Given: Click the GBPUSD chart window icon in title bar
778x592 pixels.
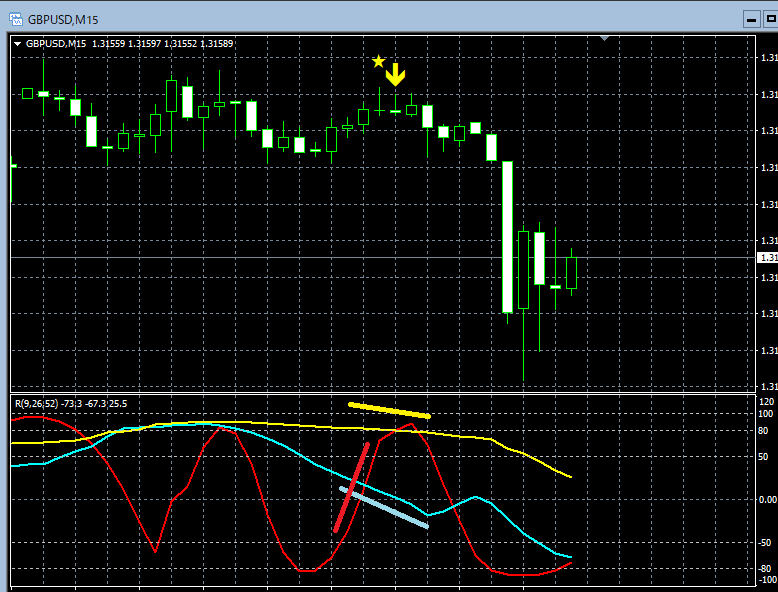Looking at the screenshot, I should click(x=16, y=19).
